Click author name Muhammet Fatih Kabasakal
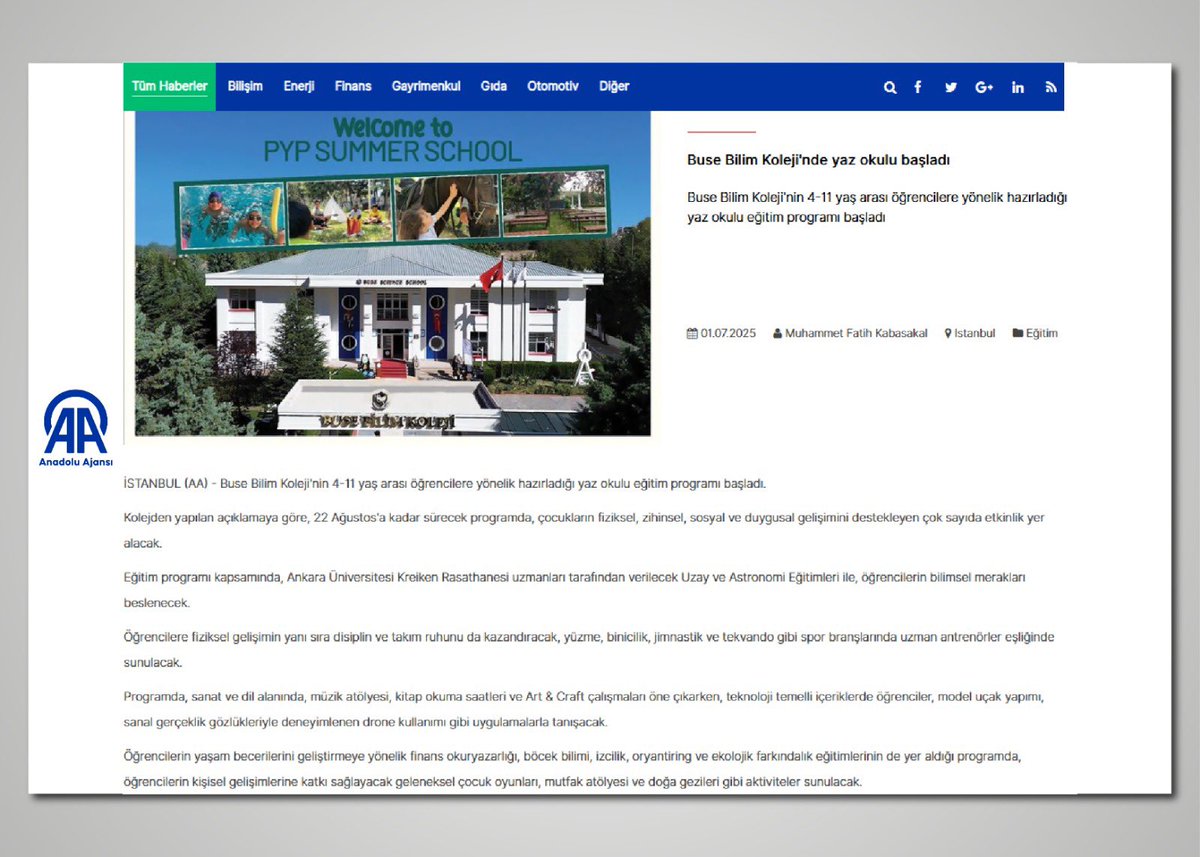 click(856, 333)
